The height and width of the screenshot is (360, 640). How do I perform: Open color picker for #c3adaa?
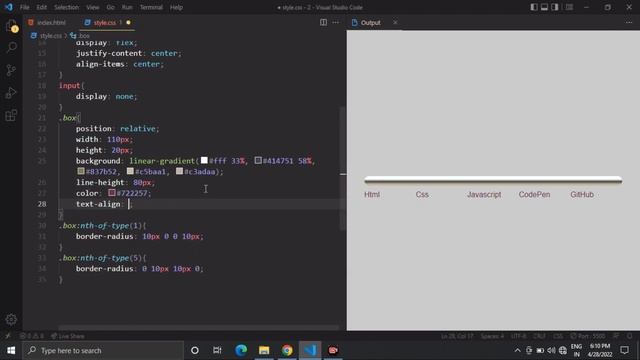pos(179,171)
